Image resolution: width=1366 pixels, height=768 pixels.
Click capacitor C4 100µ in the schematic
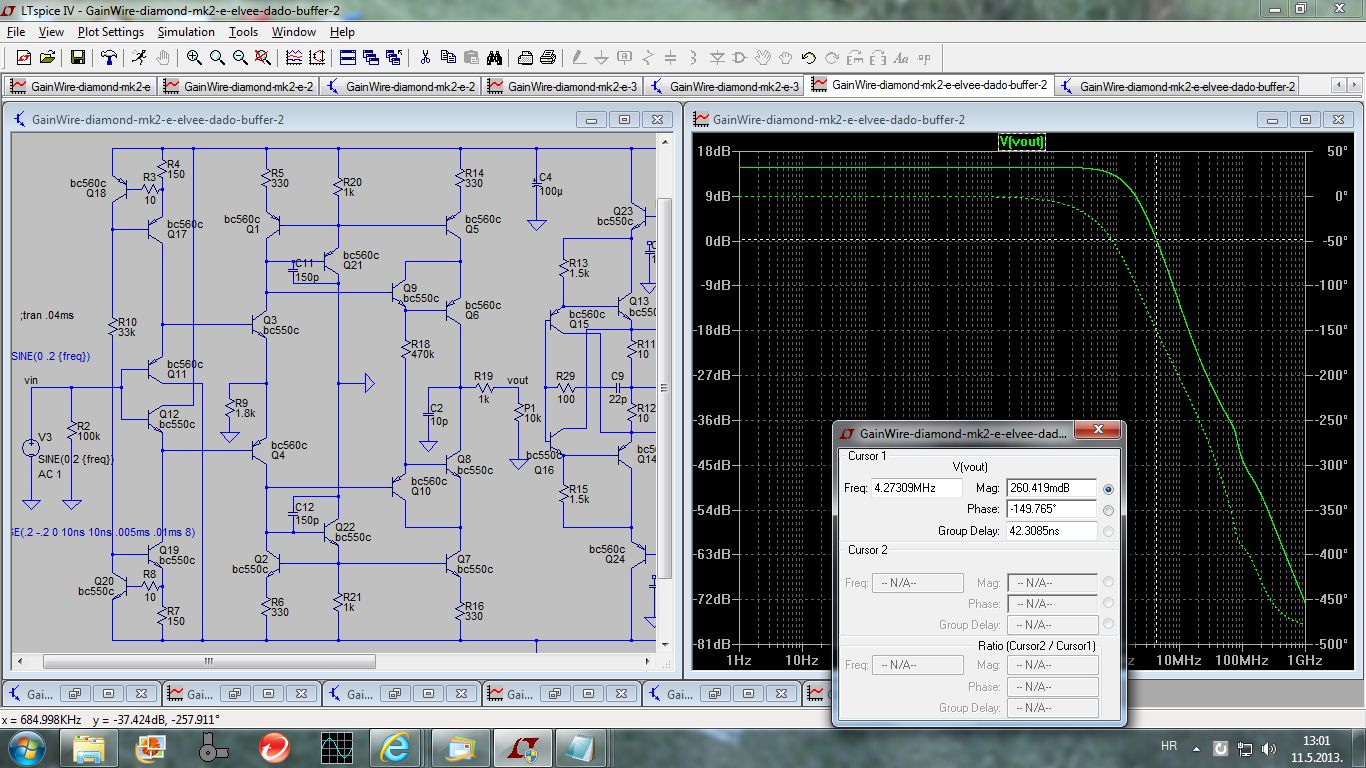(x=539, y=184)
